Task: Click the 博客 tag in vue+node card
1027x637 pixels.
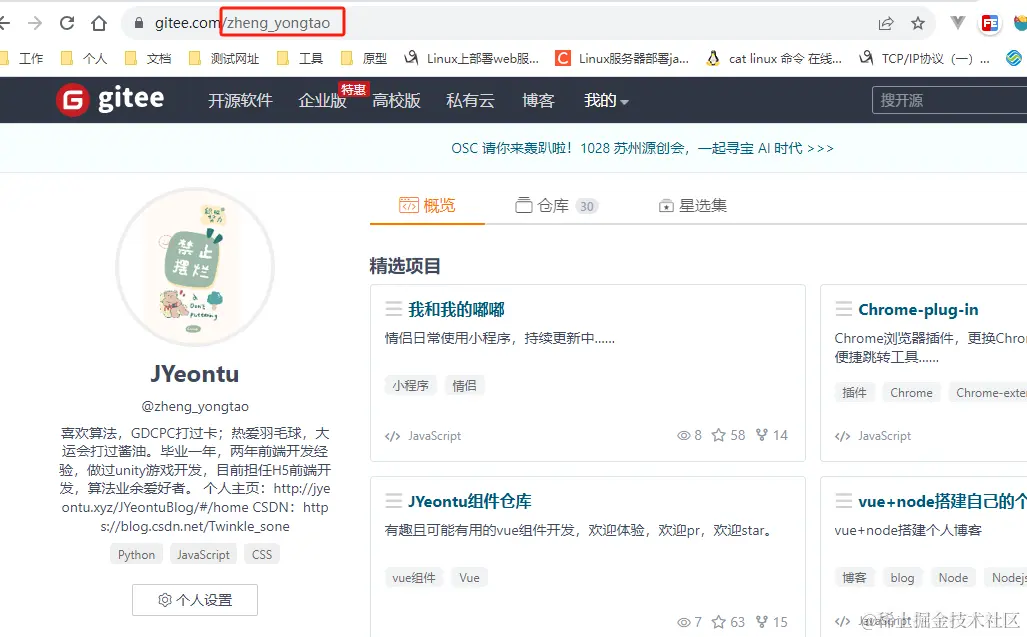Action: click(854, 577)
